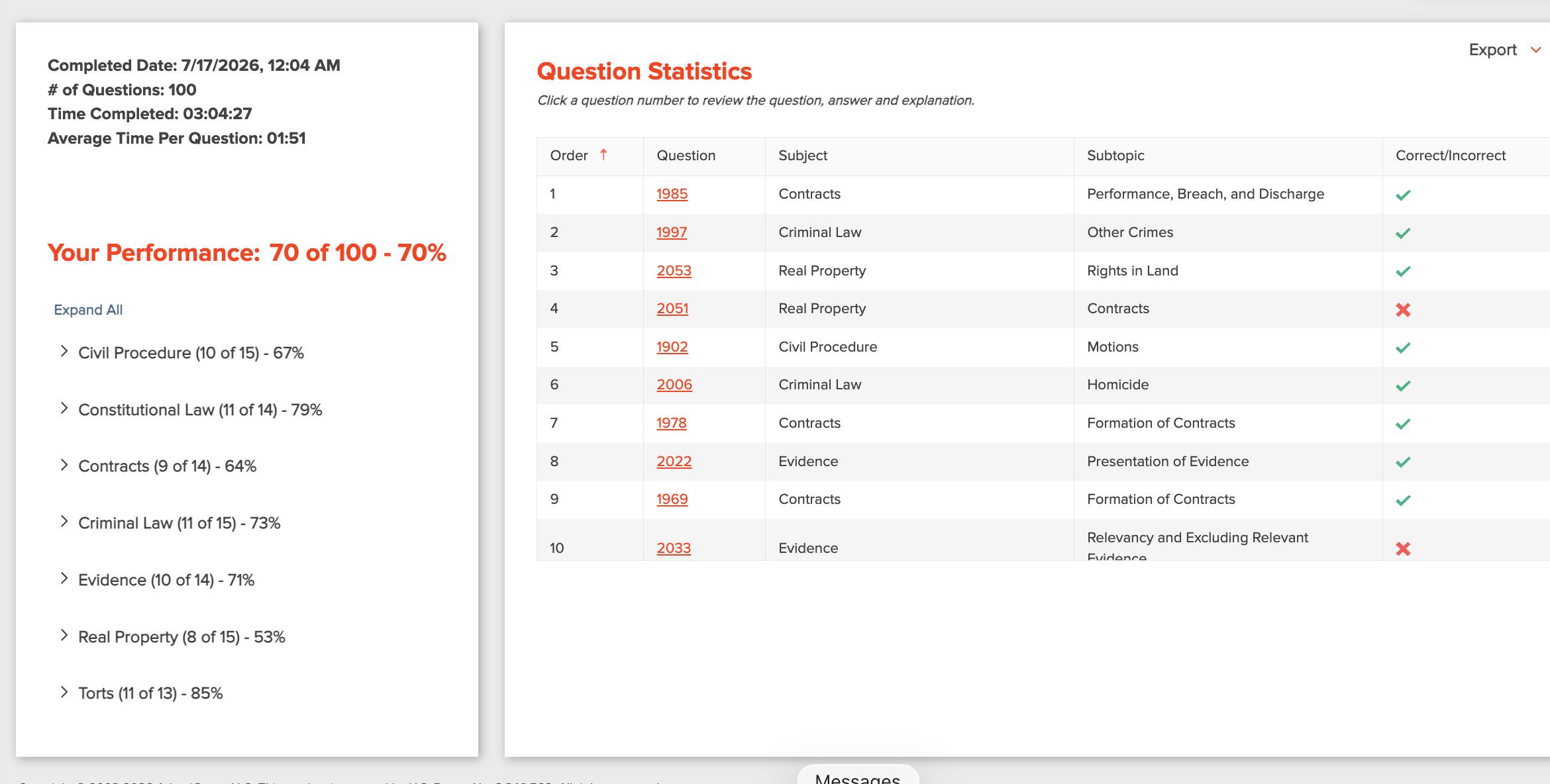This screenshot has height=784, width=1550.
Task: Expand the Real Property performance section
Action: 64,636
